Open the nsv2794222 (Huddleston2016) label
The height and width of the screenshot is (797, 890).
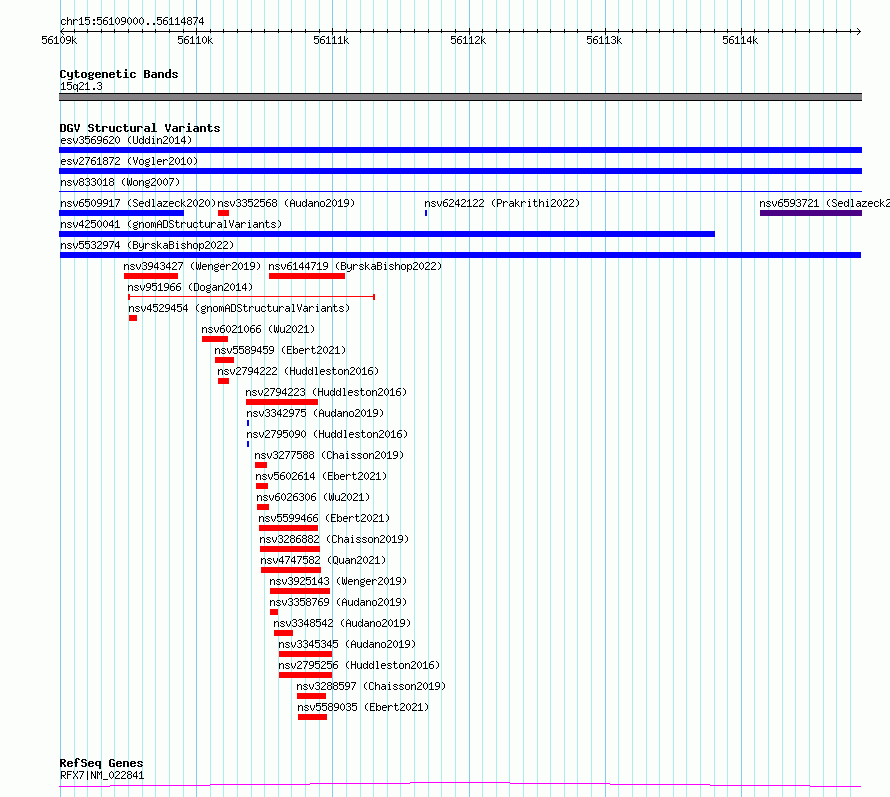[298, 371]
